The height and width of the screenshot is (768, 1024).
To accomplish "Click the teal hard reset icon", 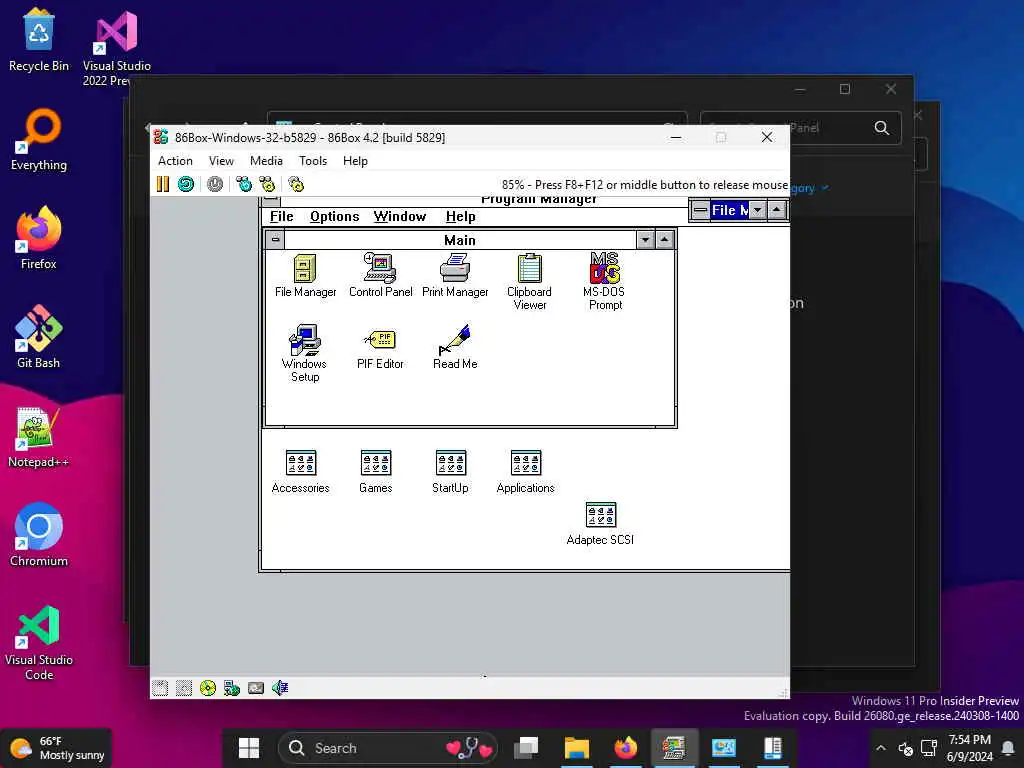I will pos(186,184).
